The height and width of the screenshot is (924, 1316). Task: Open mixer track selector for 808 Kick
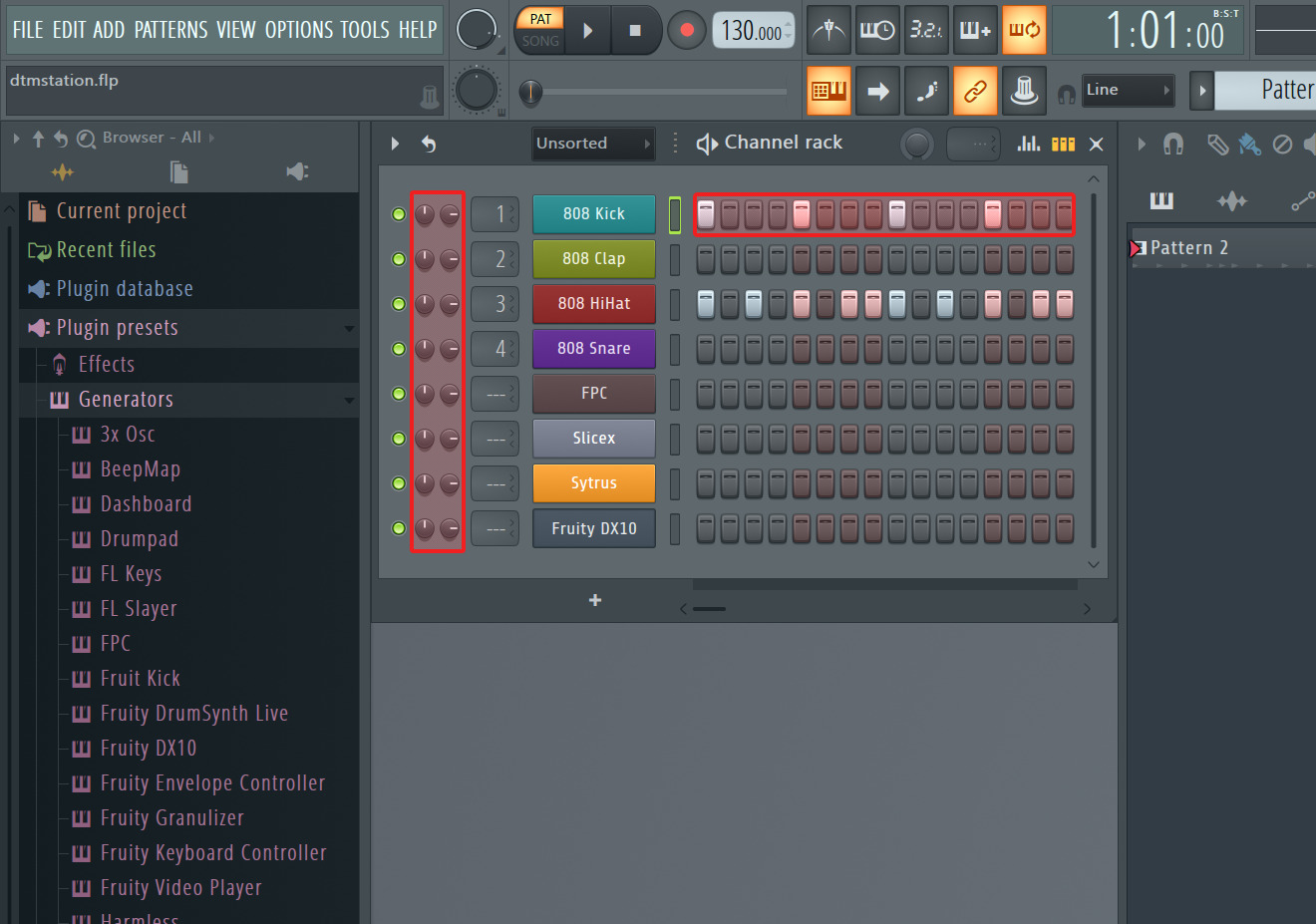tap(495, 214)
